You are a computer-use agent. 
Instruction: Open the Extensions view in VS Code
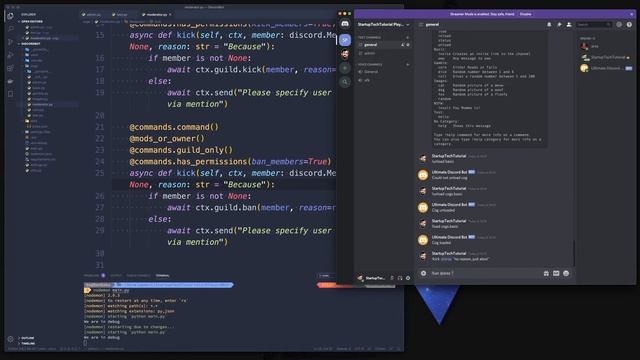pyautogui.click(x=11, y=68)
